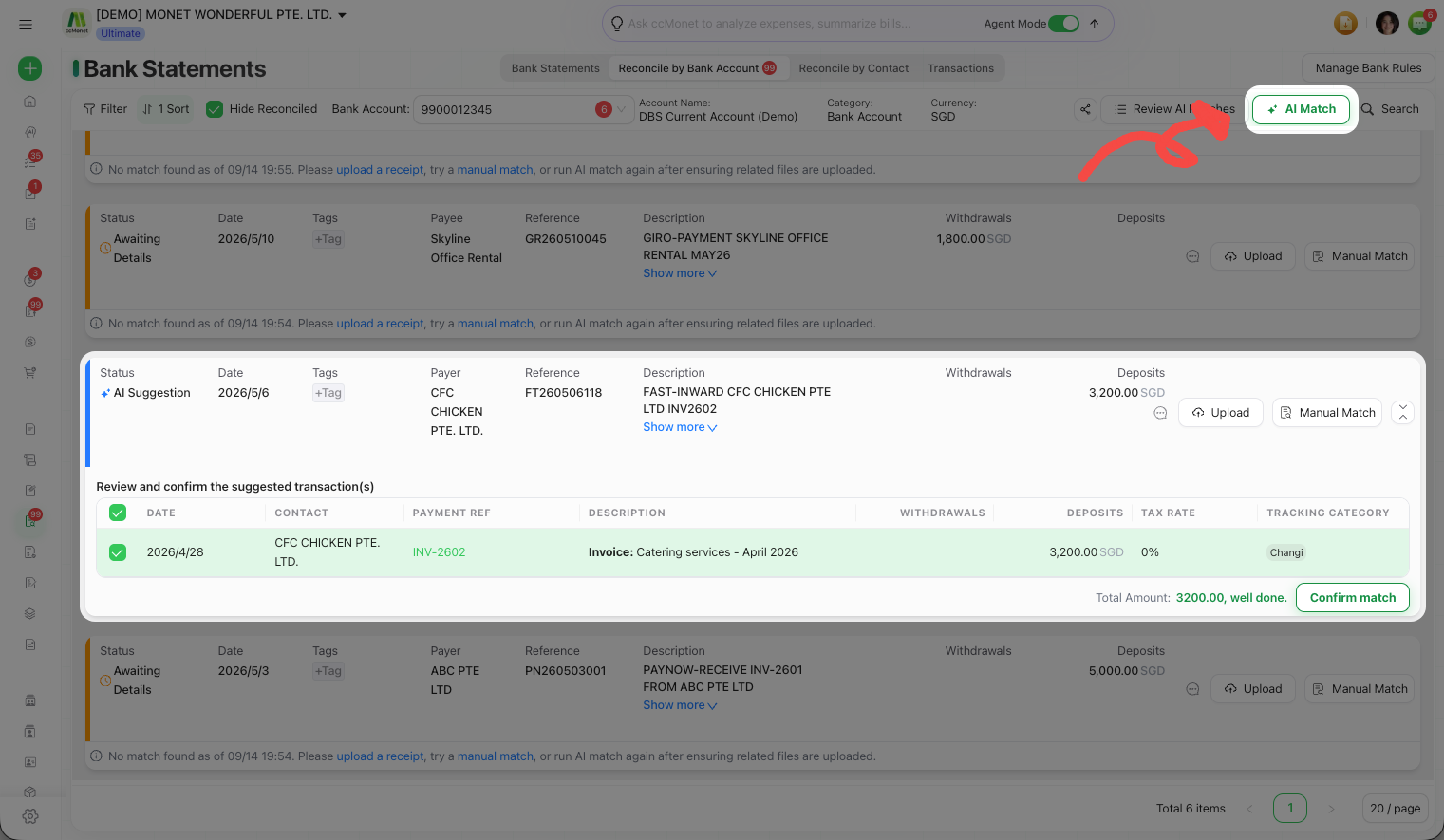
Task: Open comment icon on Skyline Office Rental row
Action: tap(1192, 256)
